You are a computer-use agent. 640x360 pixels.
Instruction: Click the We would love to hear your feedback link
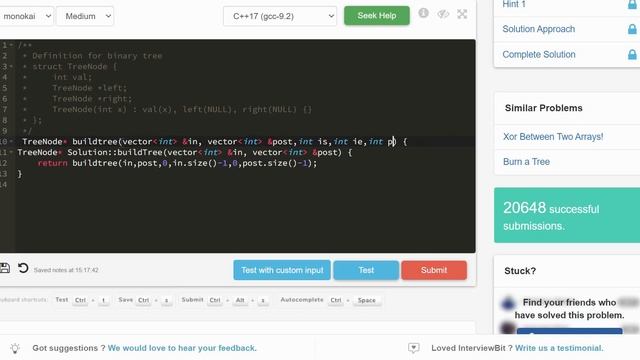coord(182,348)
